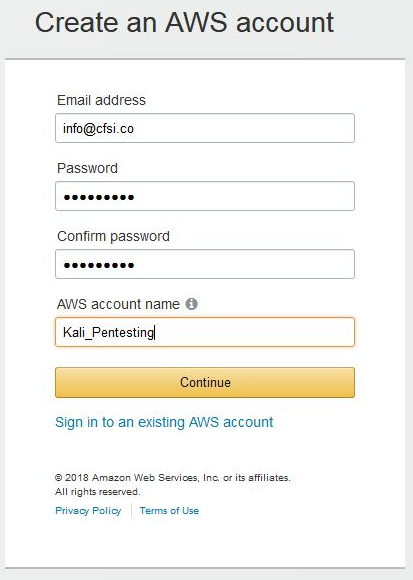Click the All rights reserved text

(x=98, y=492)
